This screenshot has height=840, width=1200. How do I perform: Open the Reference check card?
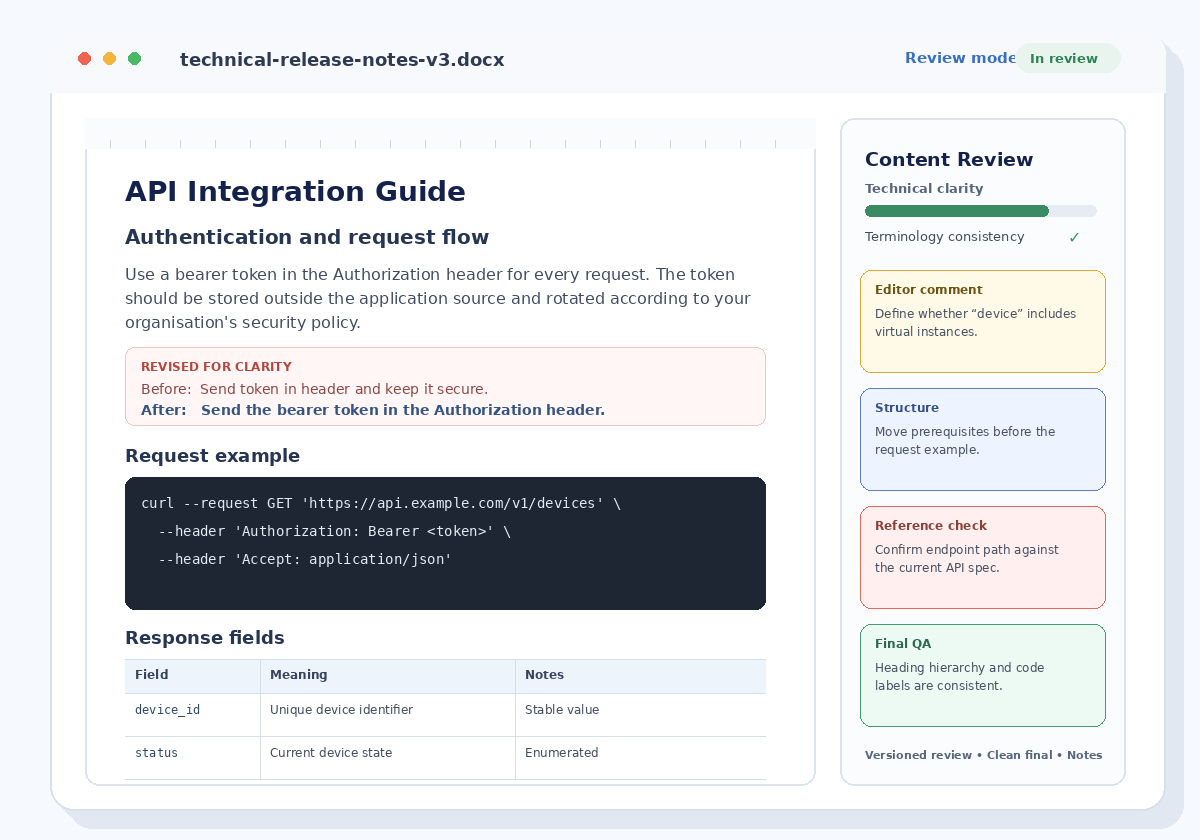click(983, 557)
